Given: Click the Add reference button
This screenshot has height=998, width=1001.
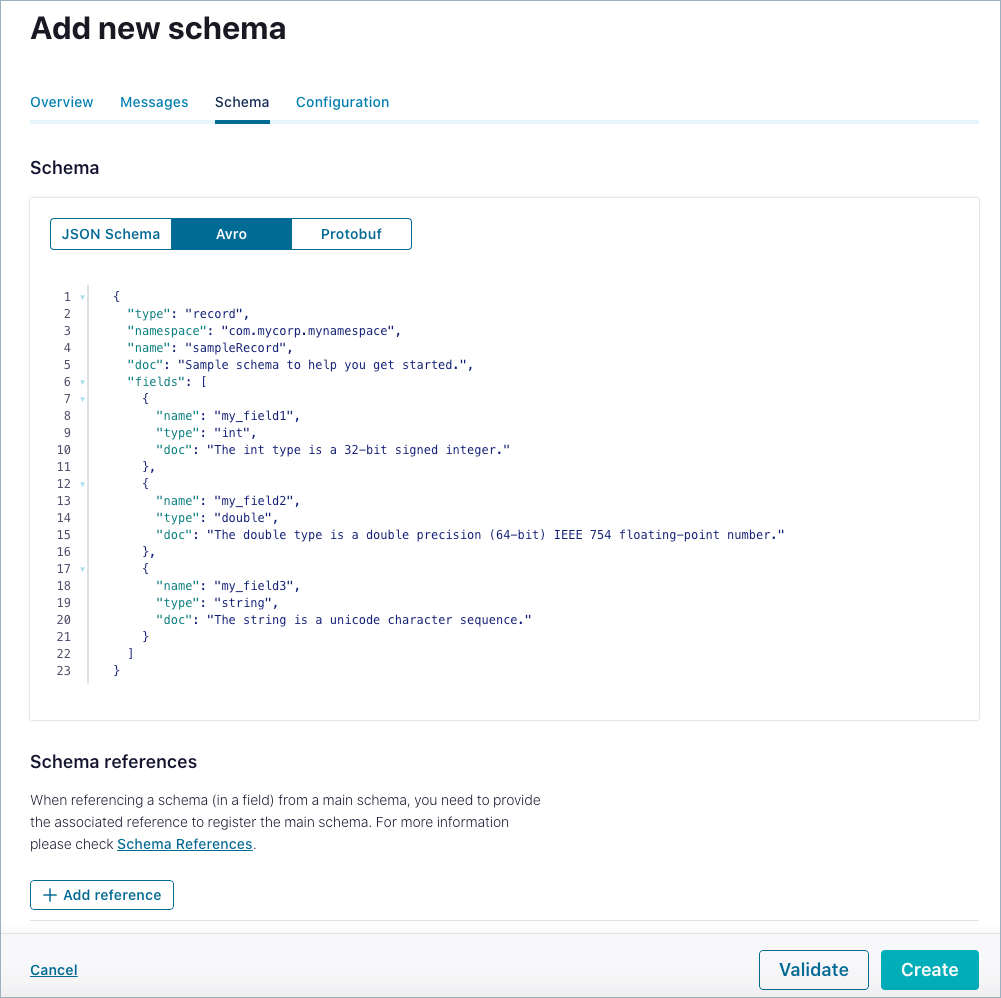Looking at the screenshot, I should [x=101, y=895].
